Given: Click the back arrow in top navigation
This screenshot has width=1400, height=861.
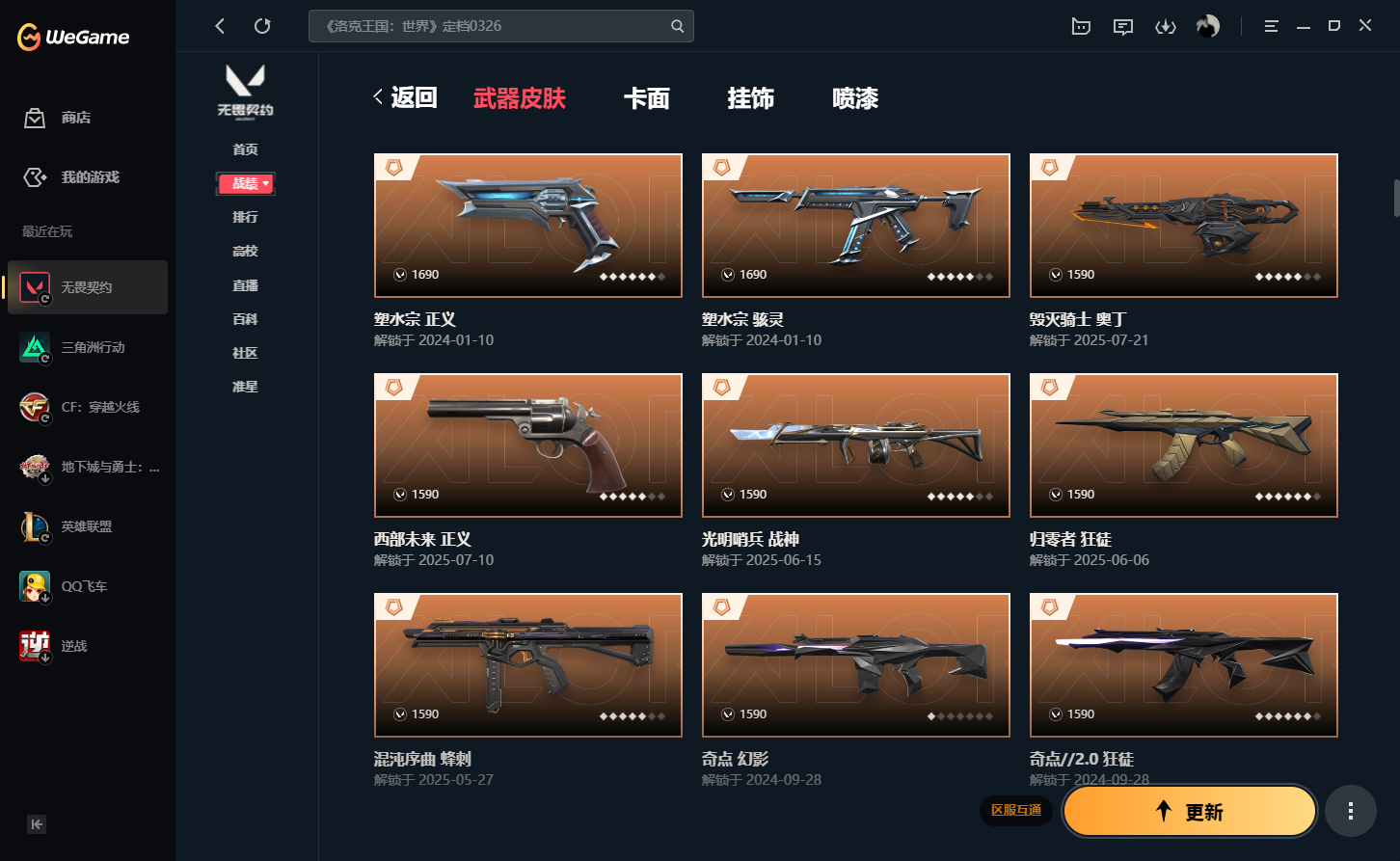Looking at the screenshot, I should [x=220, y=26].
